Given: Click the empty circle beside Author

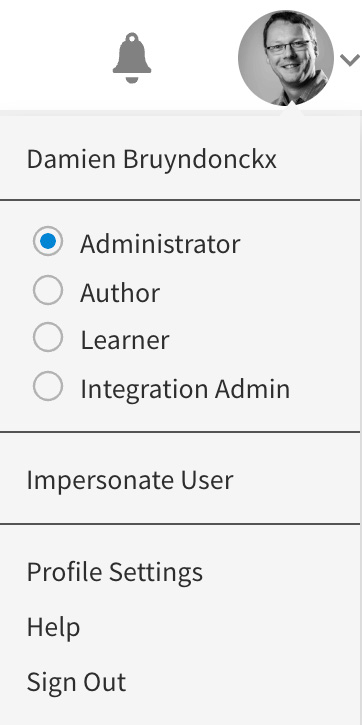Looking at the screenshot, I should 48,290.
